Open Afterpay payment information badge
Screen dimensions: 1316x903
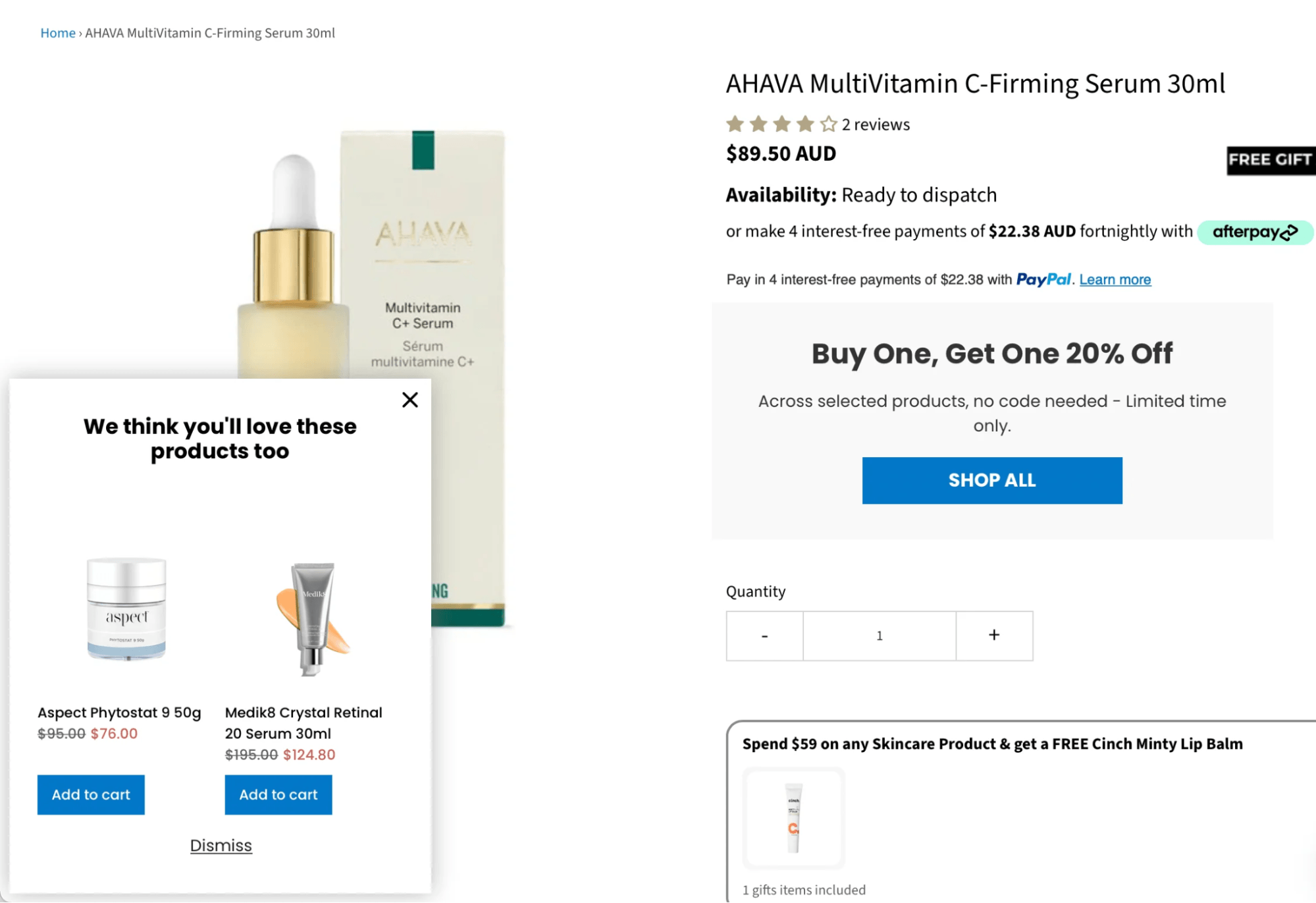tap(1253, 232)
